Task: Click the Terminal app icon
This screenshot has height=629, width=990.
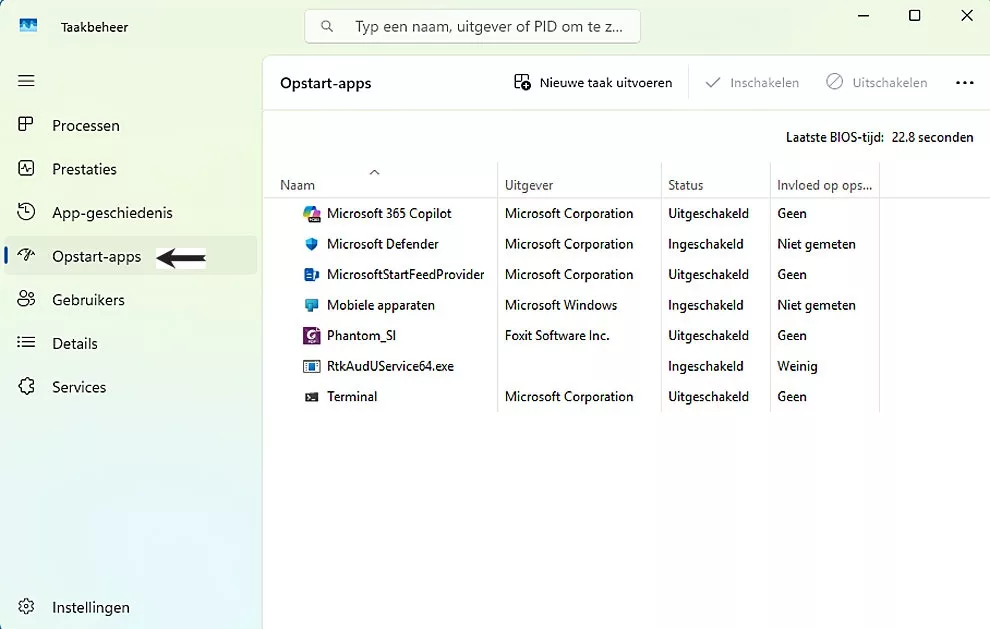Action: tap(311, 397)
